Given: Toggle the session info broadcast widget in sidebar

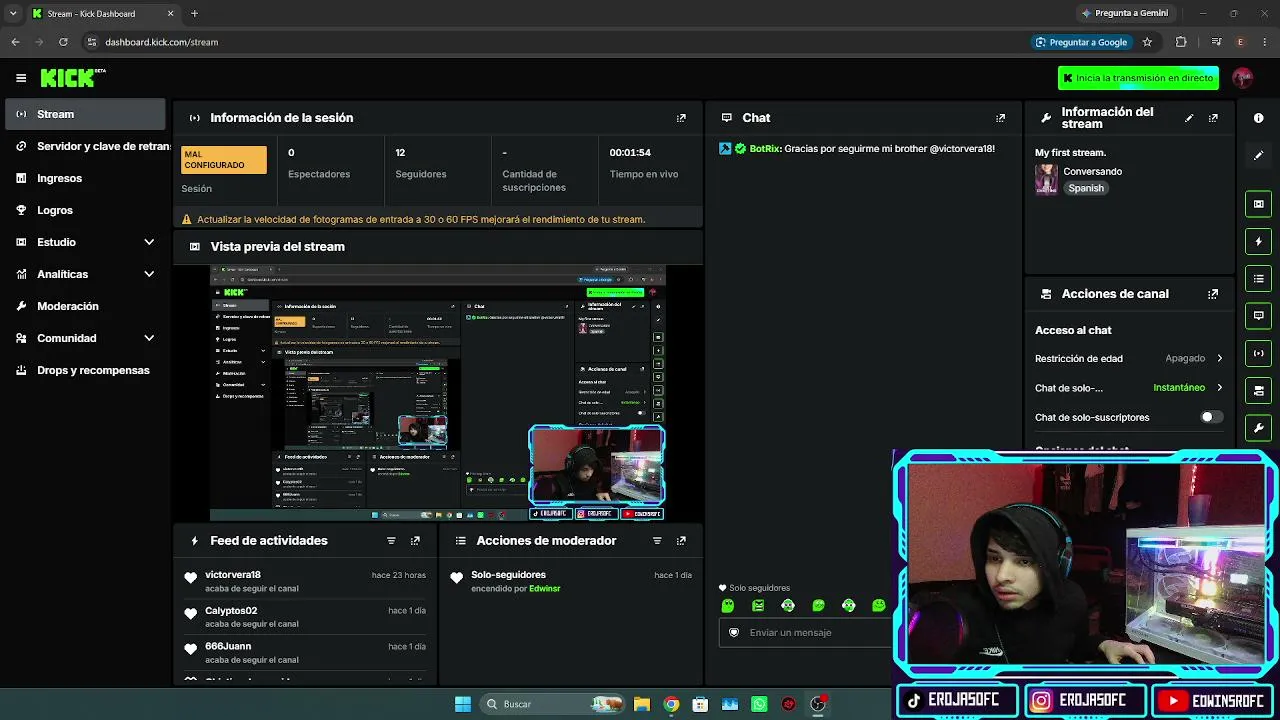Looking at the screenshot, I should coord(1259,353).
